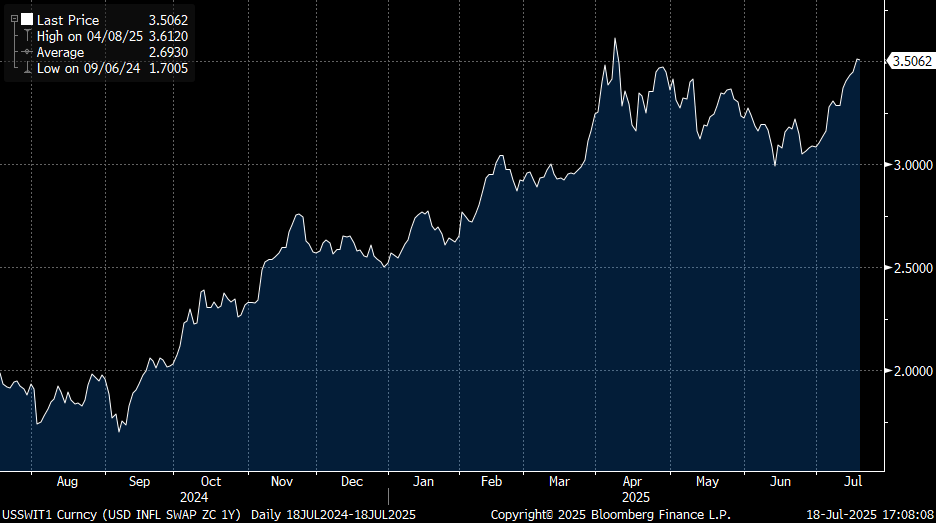Select the Low marker icon in legend
The image size is (936, 523).
pos(27,68)
